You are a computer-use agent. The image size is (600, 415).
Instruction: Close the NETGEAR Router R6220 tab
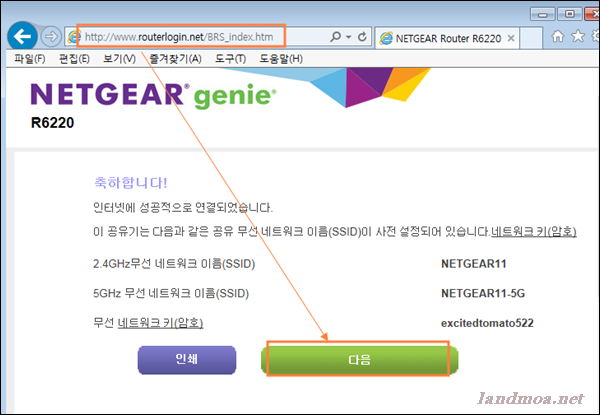(510, 38)
